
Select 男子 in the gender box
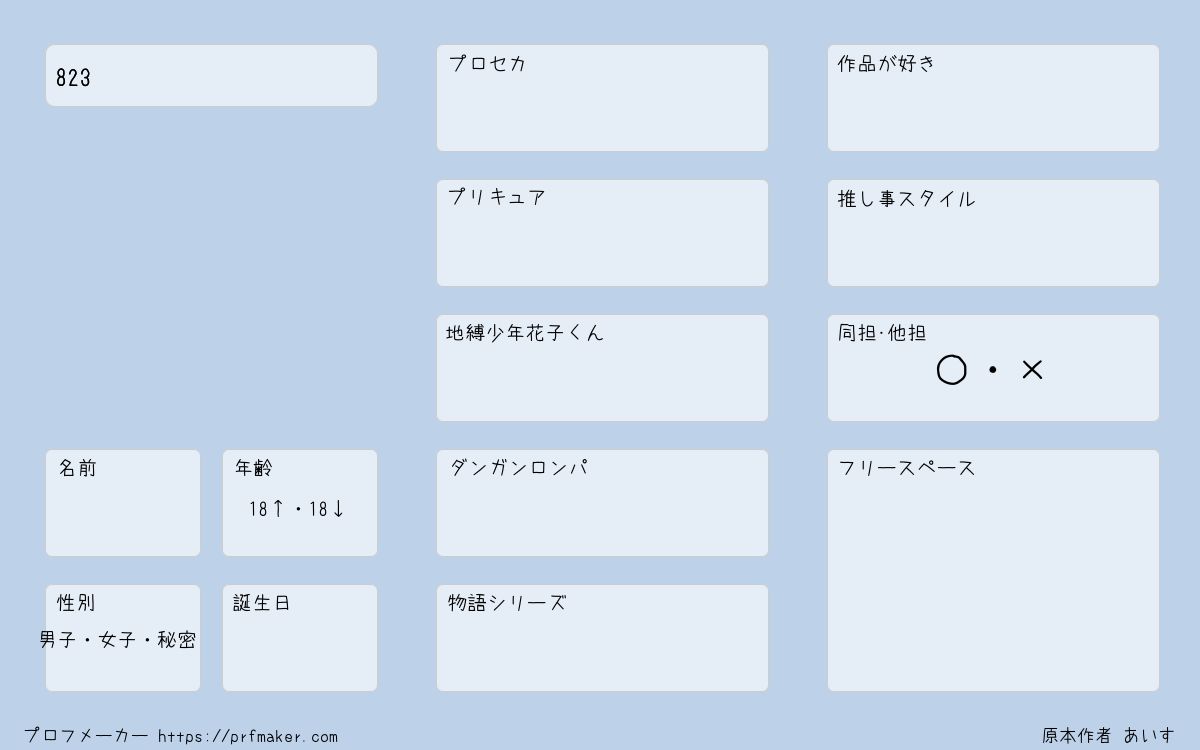[58, 640]
